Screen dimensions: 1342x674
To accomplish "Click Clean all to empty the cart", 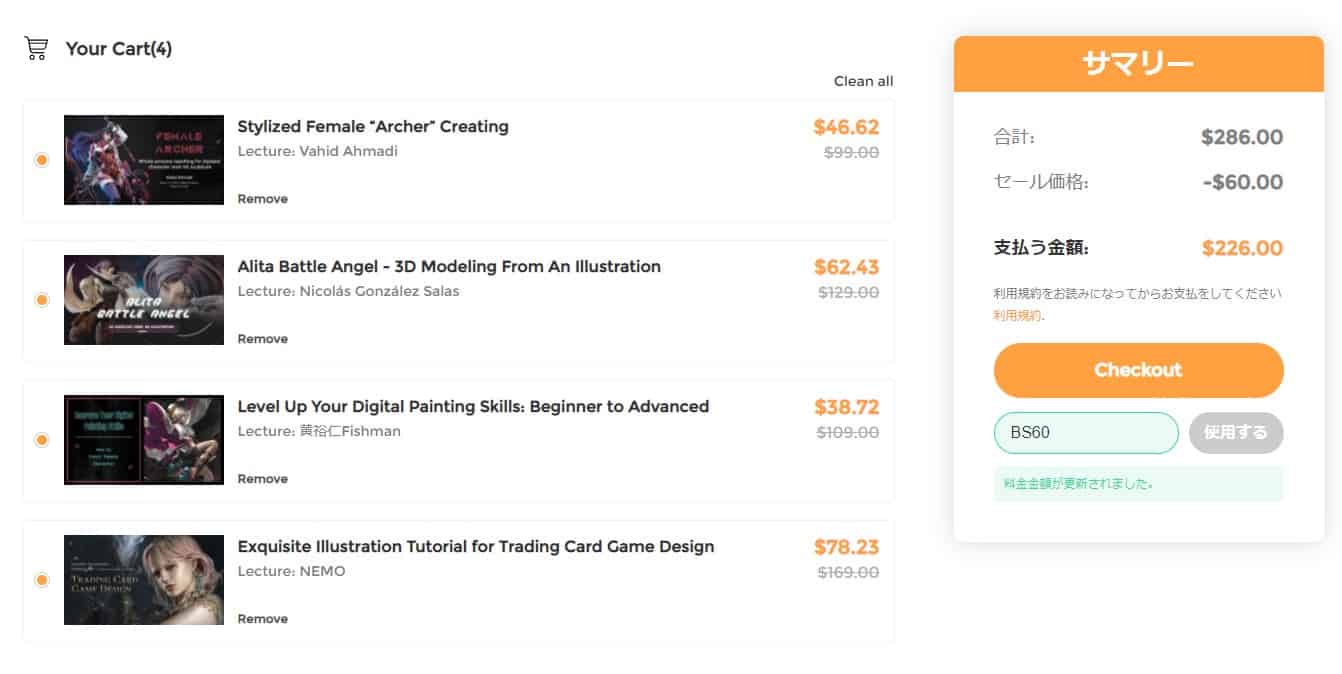I will [863, 81].
